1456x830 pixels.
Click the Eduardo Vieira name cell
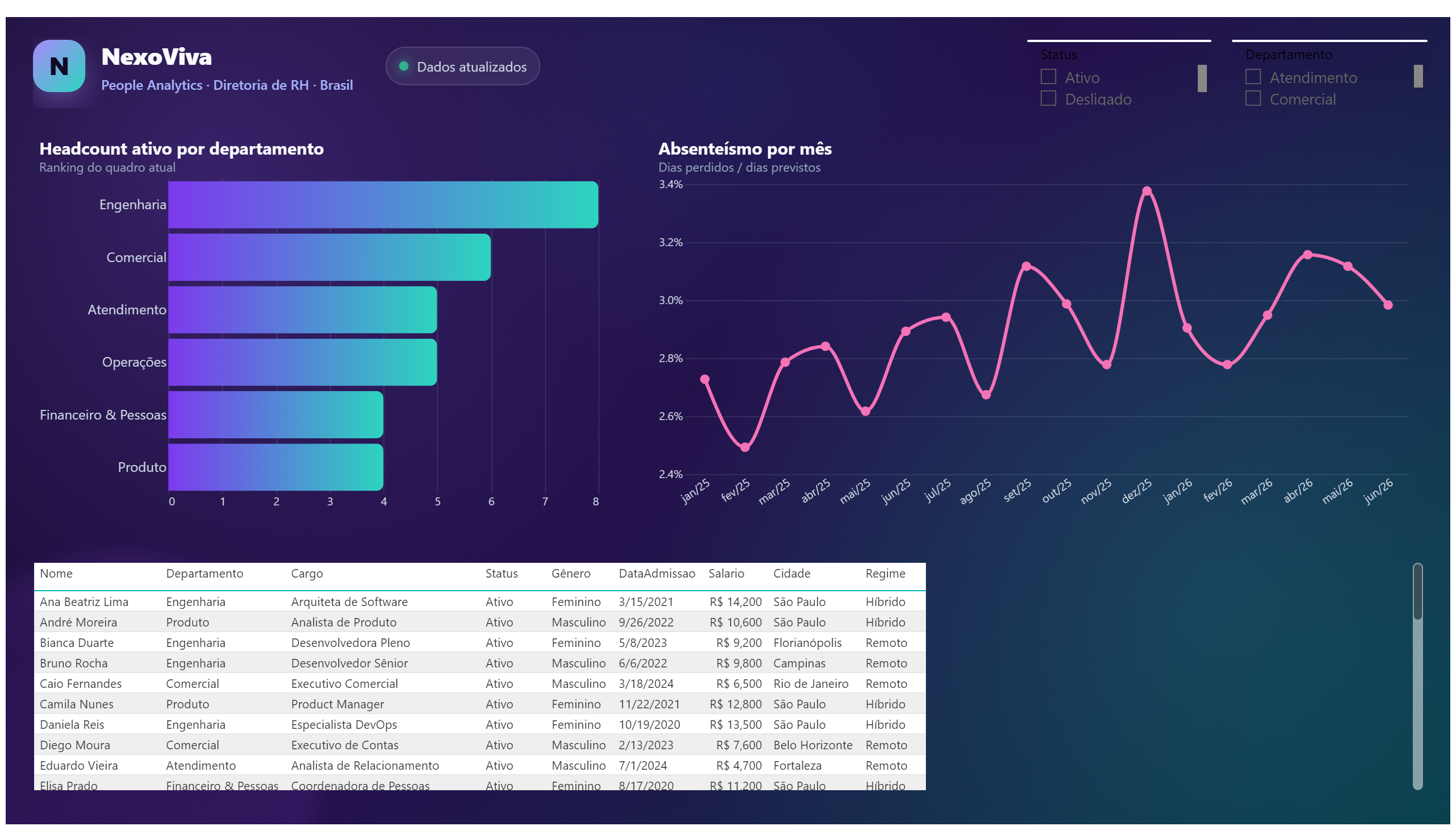coord(78,766)
